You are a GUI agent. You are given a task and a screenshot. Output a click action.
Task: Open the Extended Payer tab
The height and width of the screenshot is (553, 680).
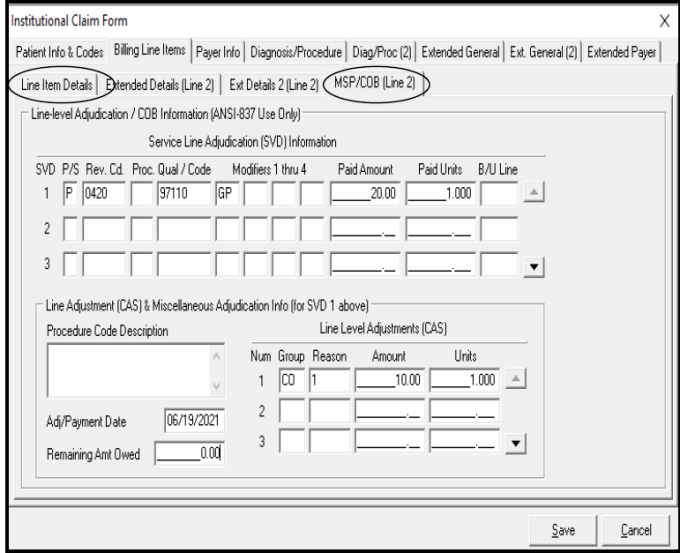point(624,51)
